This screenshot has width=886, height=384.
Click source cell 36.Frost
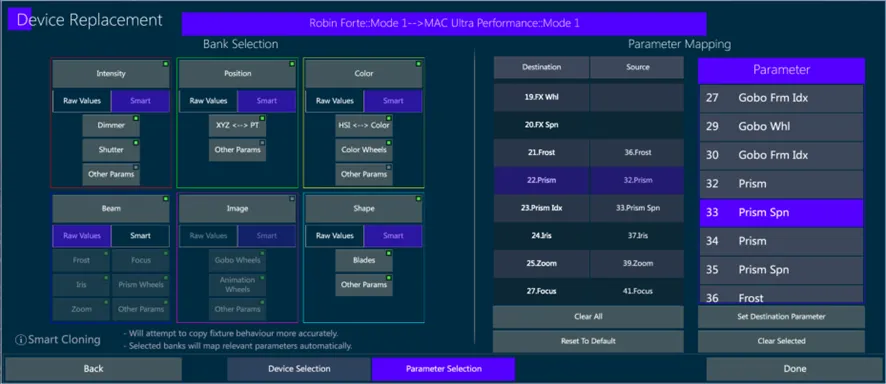click(x=637, y=152)
